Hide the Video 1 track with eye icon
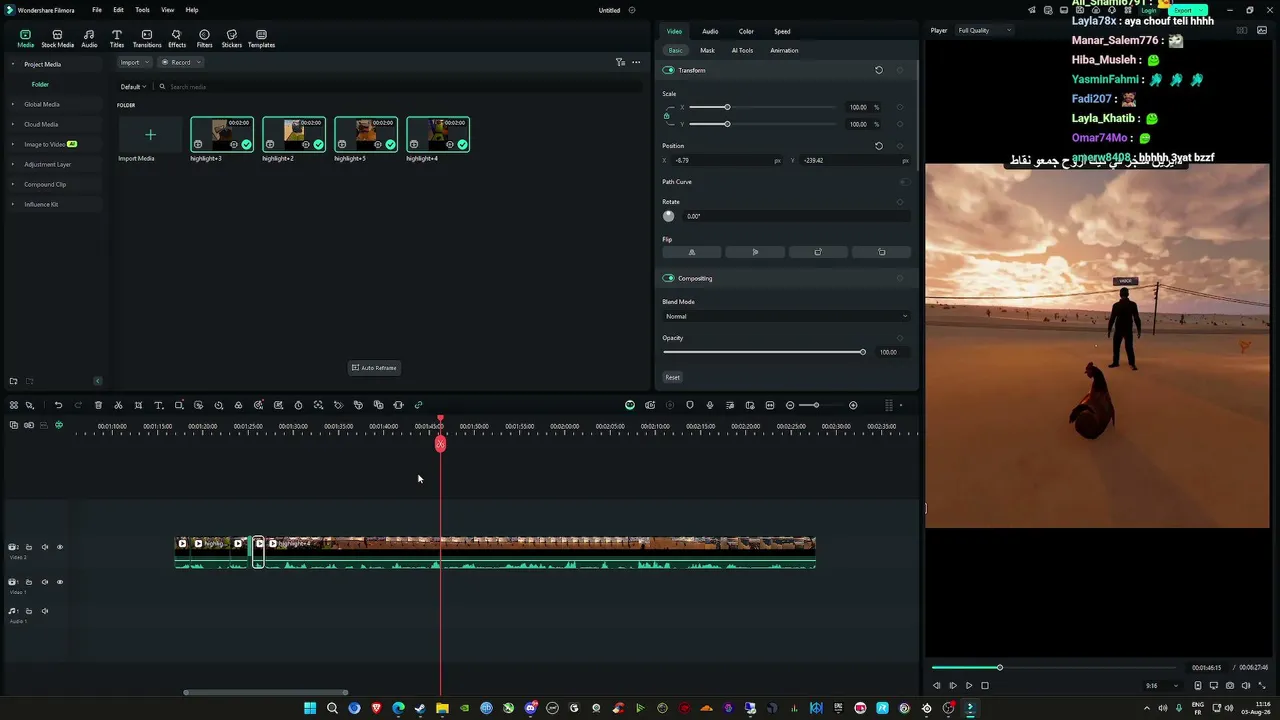This screenshot has width=1280, height=720. [60, 582]
